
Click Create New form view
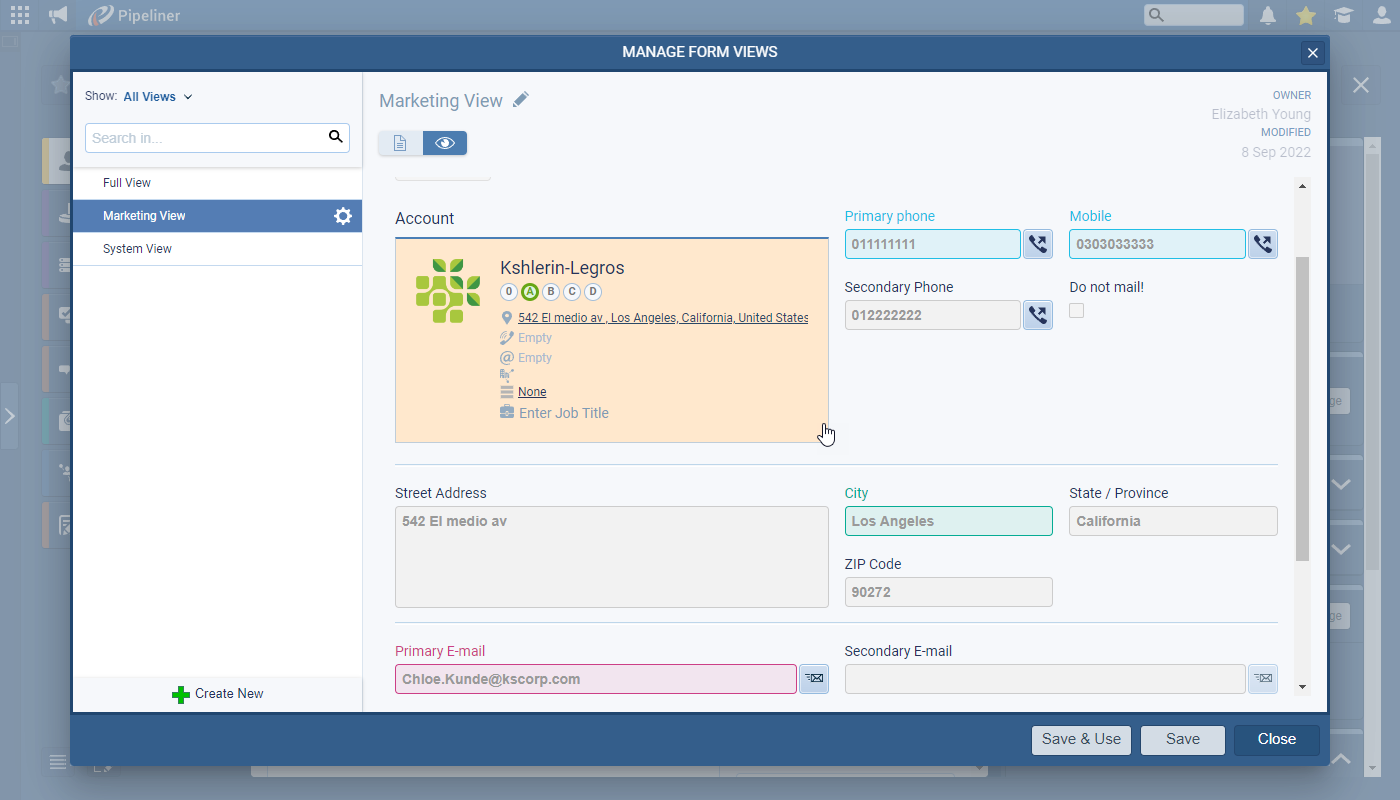tap(218, 694)
